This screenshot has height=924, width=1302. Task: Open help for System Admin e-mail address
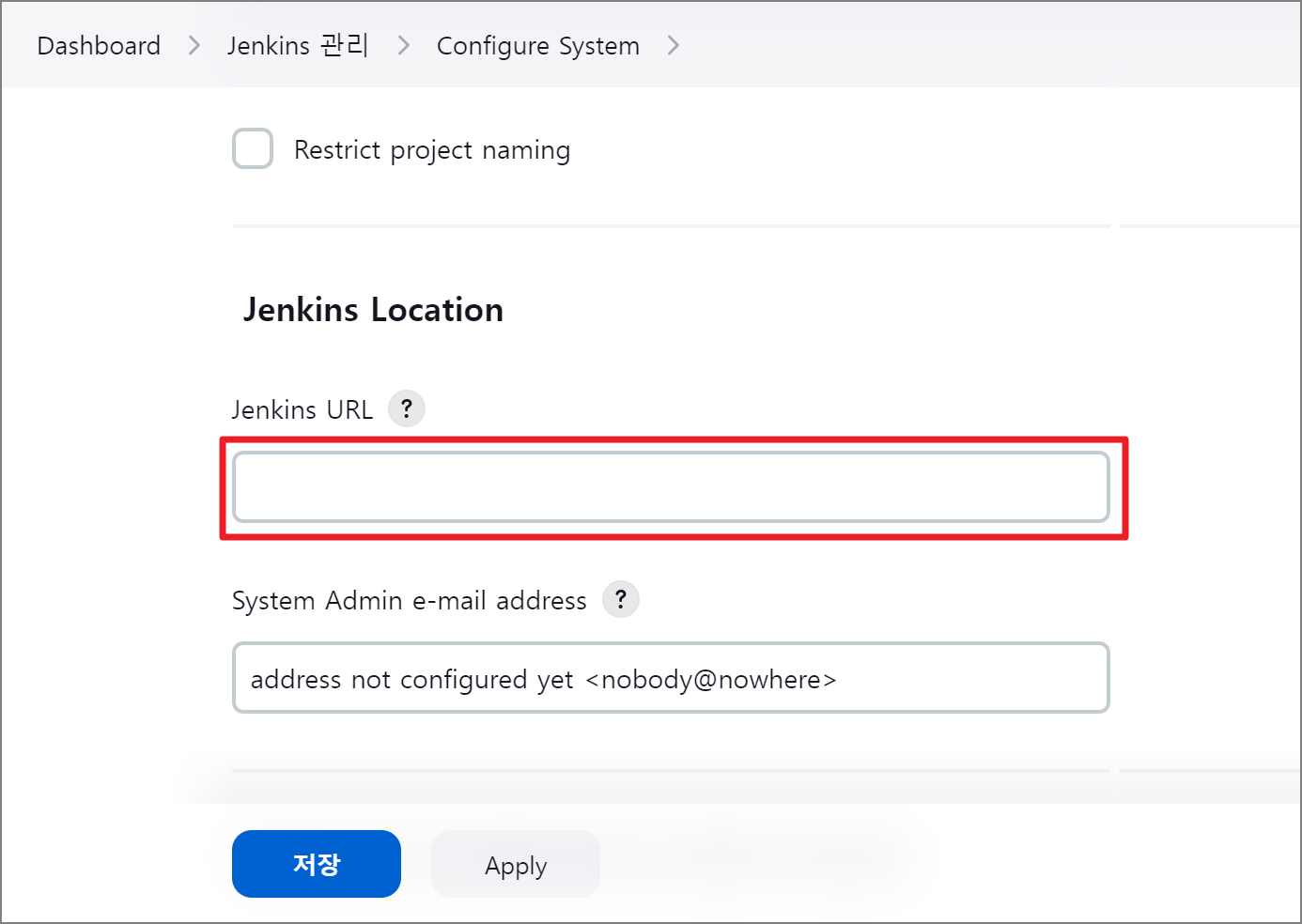coord(621,599)
